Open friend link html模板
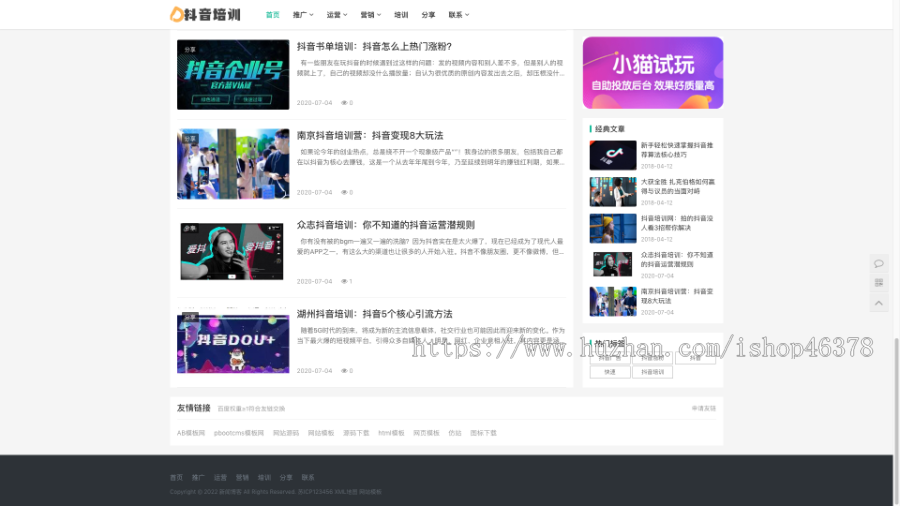The height and width of the screenshot is (506, 900). pos(391,433)
